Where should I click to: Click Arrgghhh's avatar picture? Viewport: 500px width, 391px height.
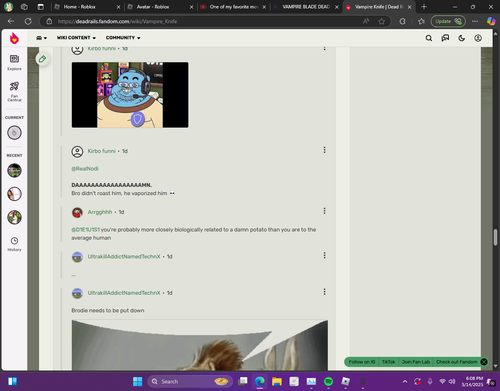(77, 212)
